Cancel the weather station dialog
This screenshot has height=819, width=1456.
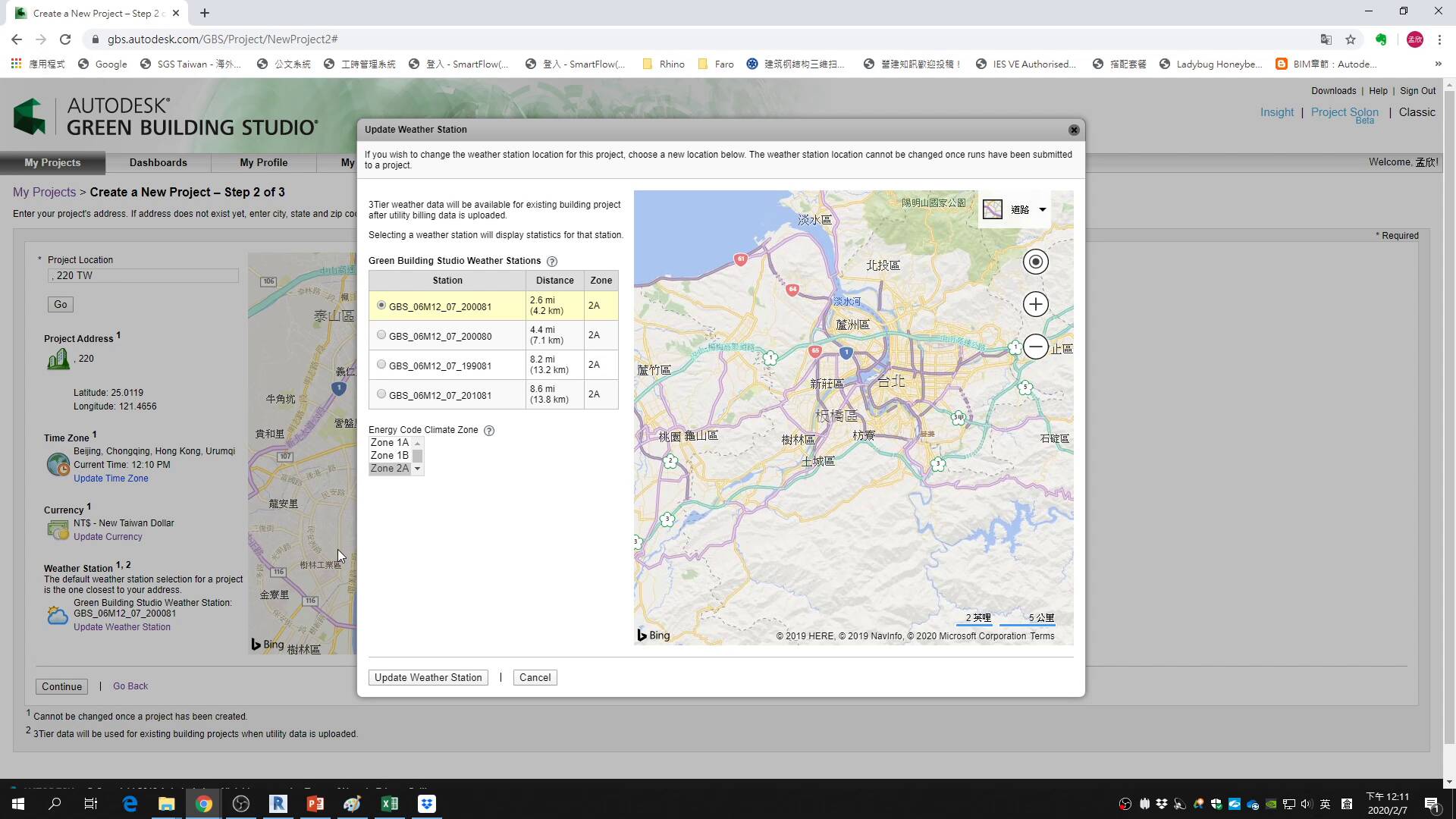(x=535, y=677)
